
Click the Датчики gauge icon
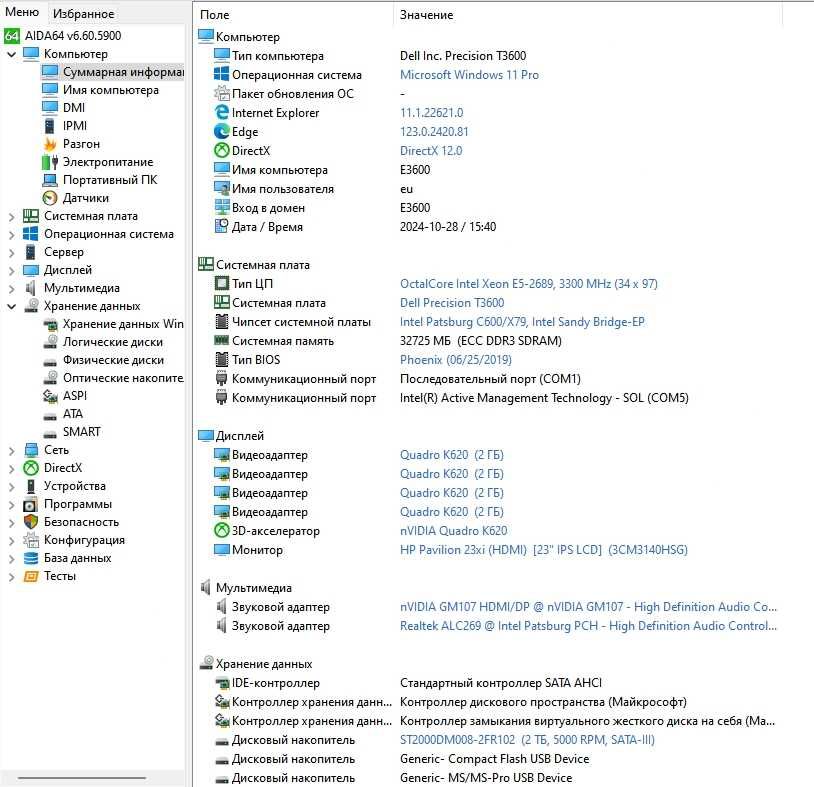click(50, 198)
